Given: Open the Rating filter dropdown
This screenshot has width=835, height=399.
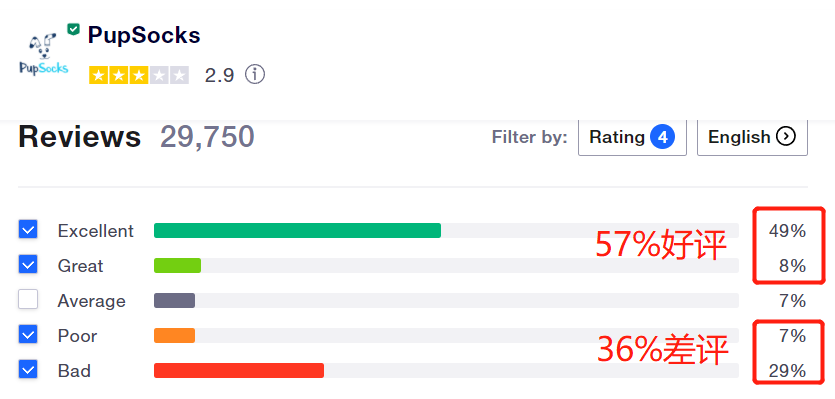Looking at the screenshot, I should coord(632,137).
